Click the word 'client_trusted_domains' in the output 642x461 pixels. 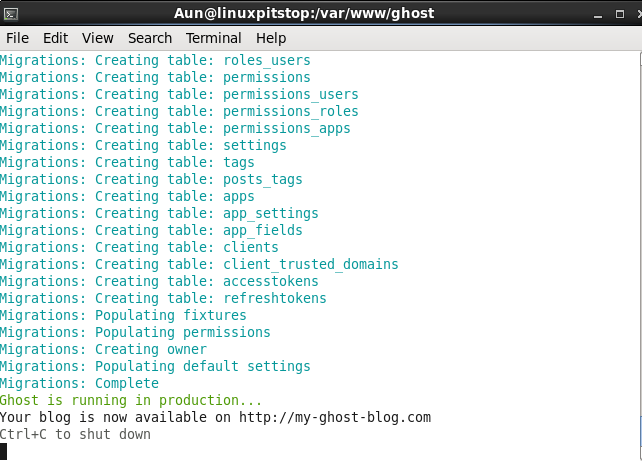tap(311, 264)
